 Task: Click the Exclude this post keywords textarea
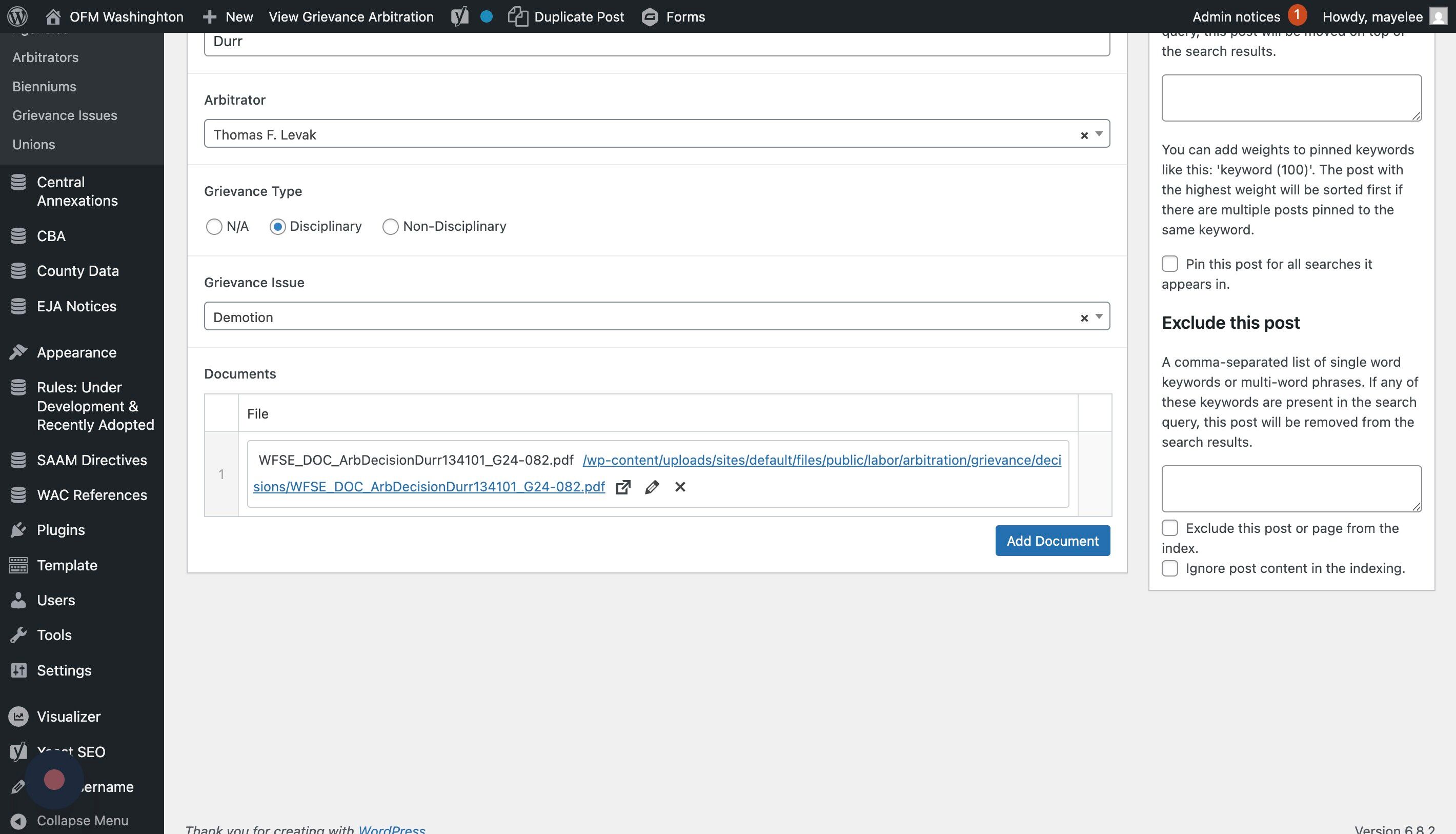1290,488
